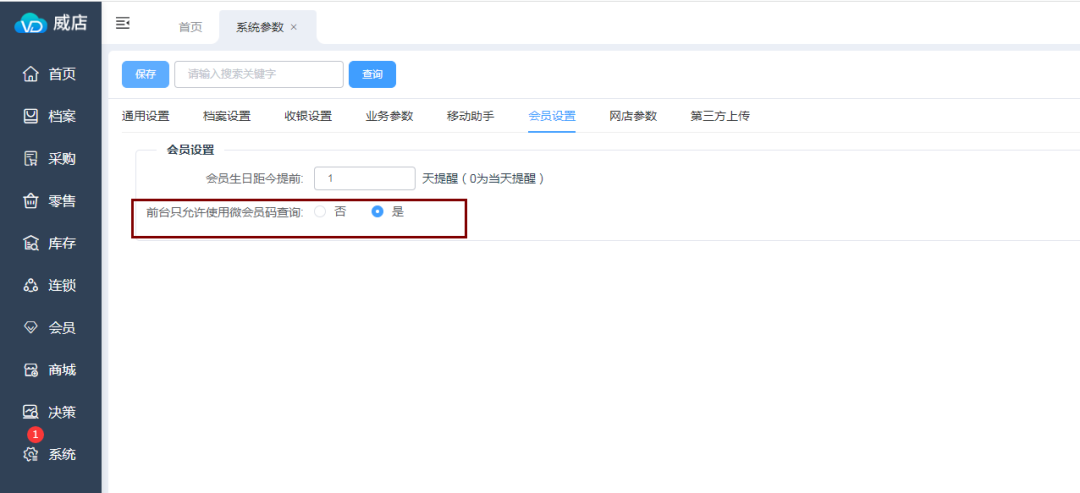This screenshot has height=493, width=1080.
Task: Collapse the sidebar with hamburger icon
Action: click(123, 22)
